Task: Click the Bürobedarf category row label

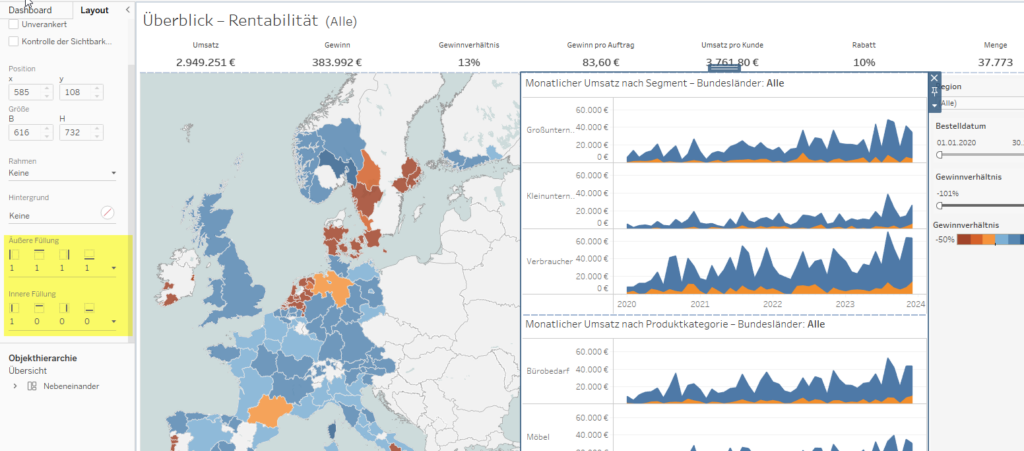Action: coord(548,371)
